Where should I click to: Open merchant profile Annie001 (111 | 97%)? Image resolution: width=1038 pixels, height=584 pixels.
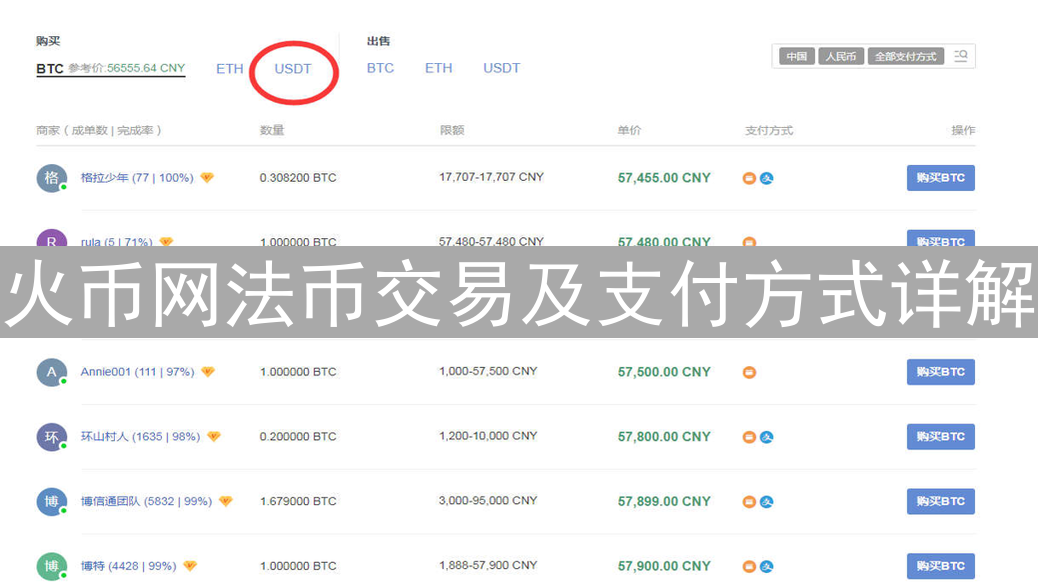[x=138, y=371]
